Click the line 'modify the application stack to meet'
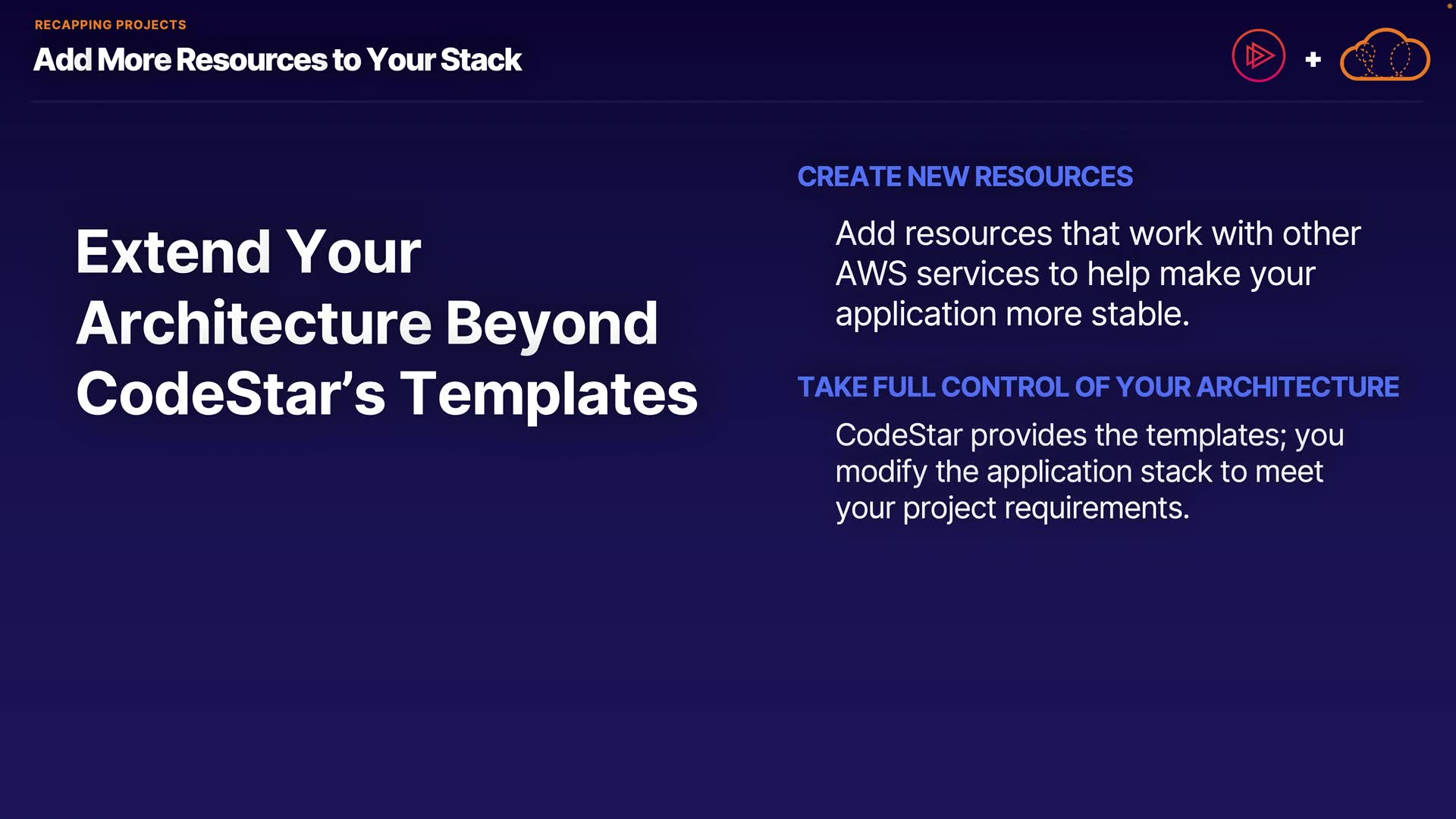Viewport: 1456px width, 819px height. click(x=1079, y=472)
